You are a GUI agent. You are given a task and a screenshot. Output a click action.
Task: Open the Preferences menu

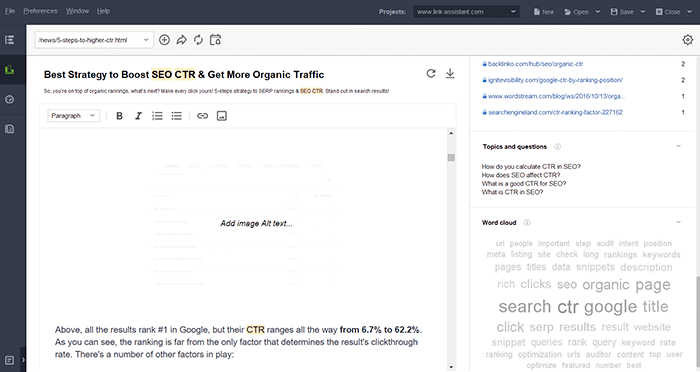tap(40, 11)
